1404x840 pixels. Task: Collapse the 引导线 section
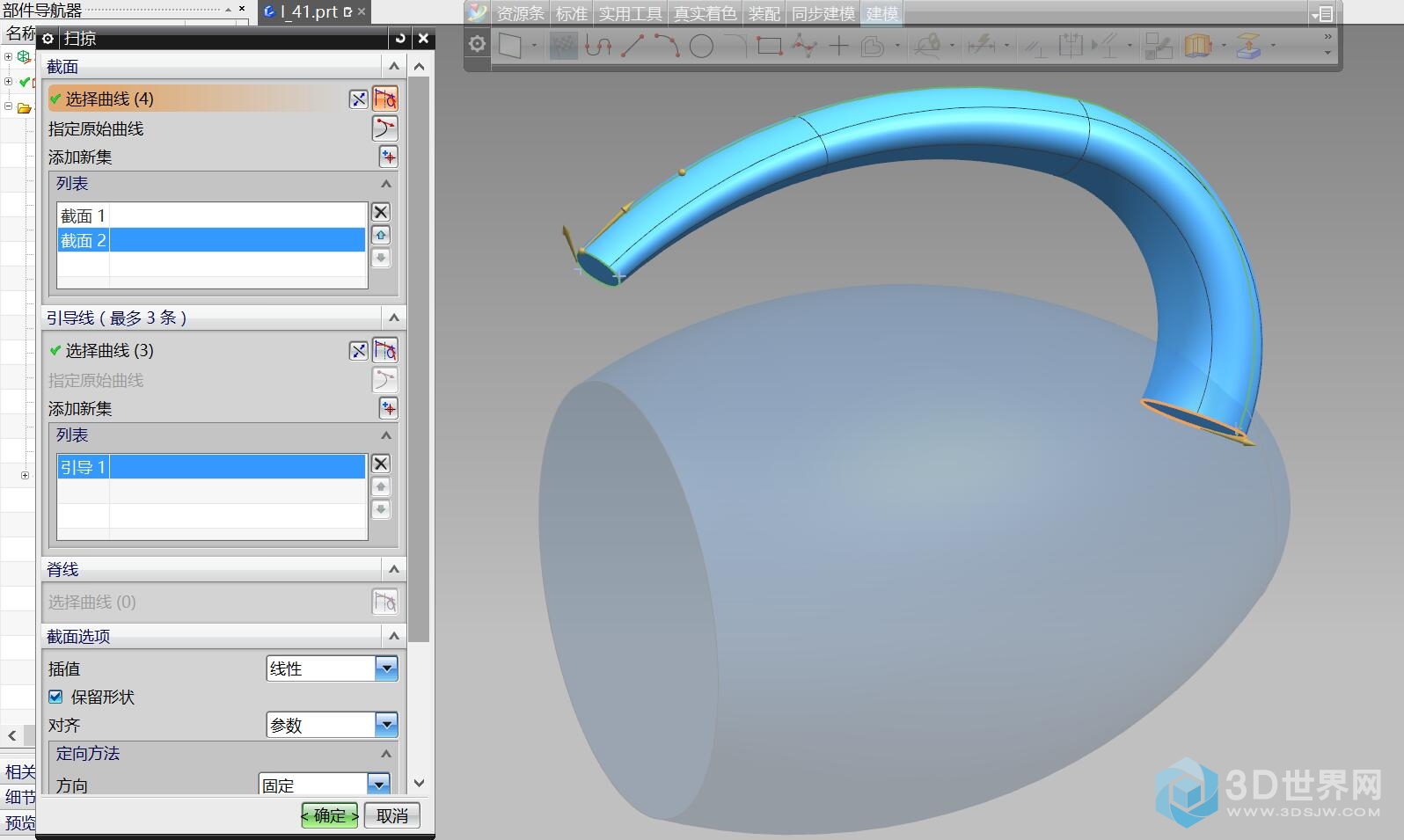(394, 318)
